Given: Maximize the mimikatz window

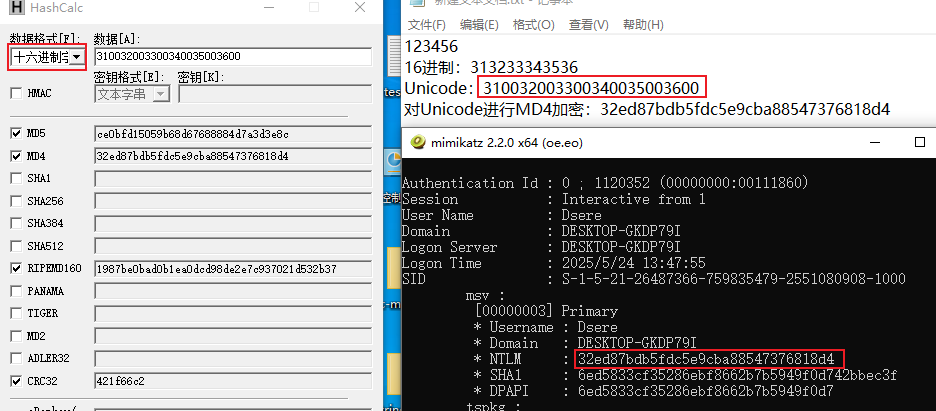Looking at the screenshot, I should point(920,143).
